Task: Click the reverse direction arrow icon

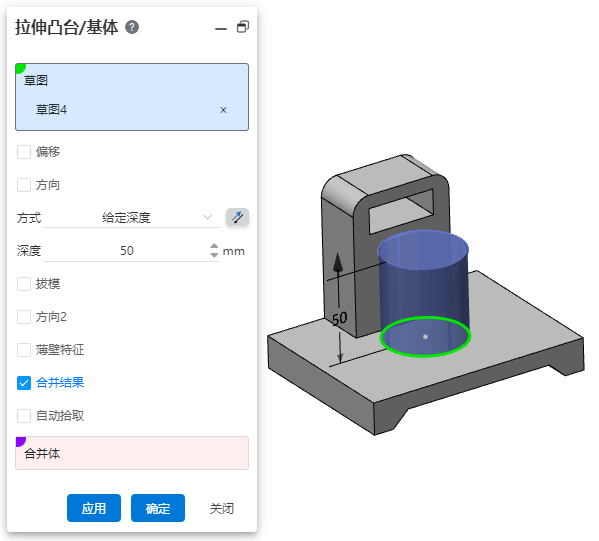Action: (x=237, y=217)
